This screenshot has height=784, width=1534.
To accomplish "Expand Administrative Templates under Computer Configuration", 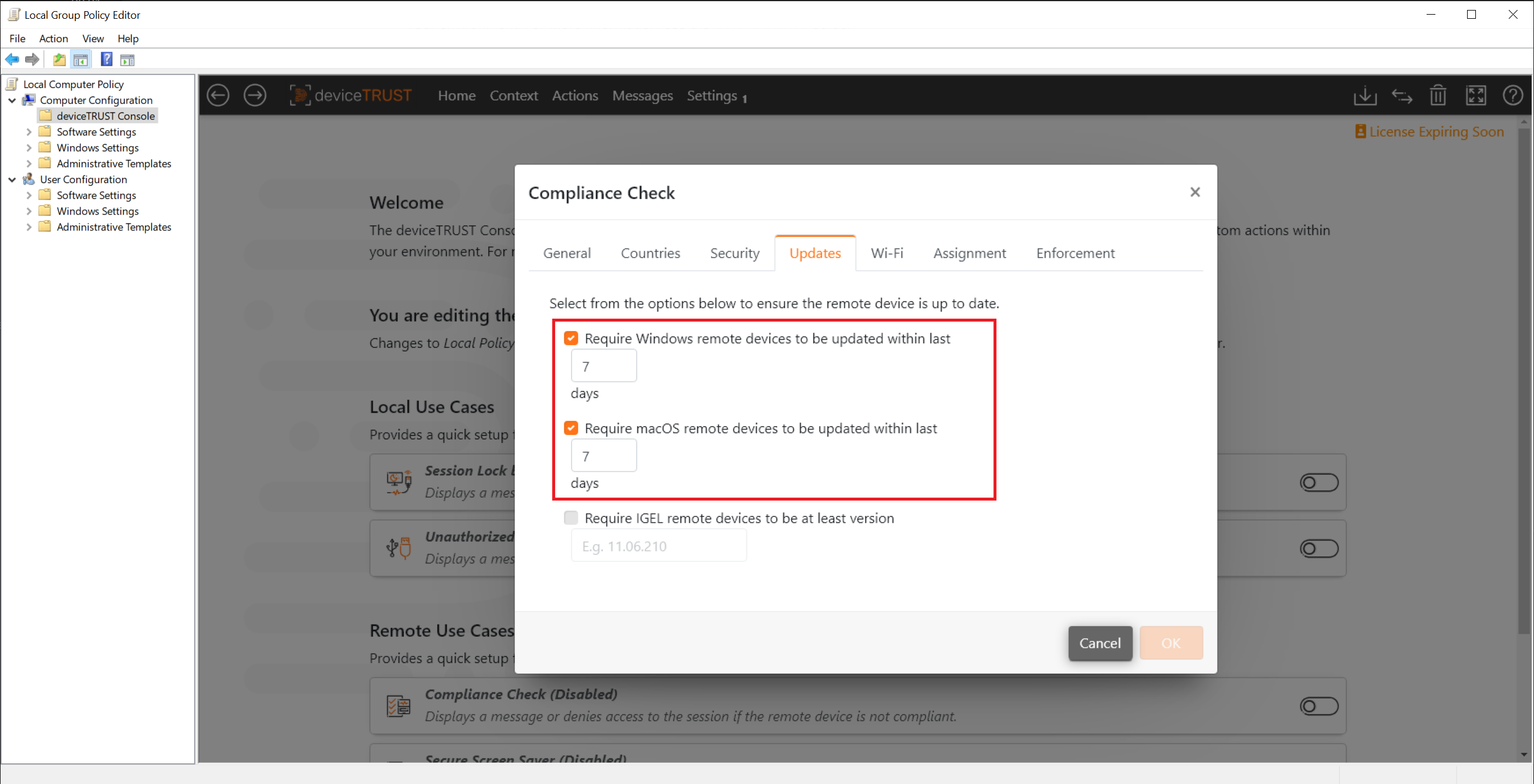I will pos(29,163).
